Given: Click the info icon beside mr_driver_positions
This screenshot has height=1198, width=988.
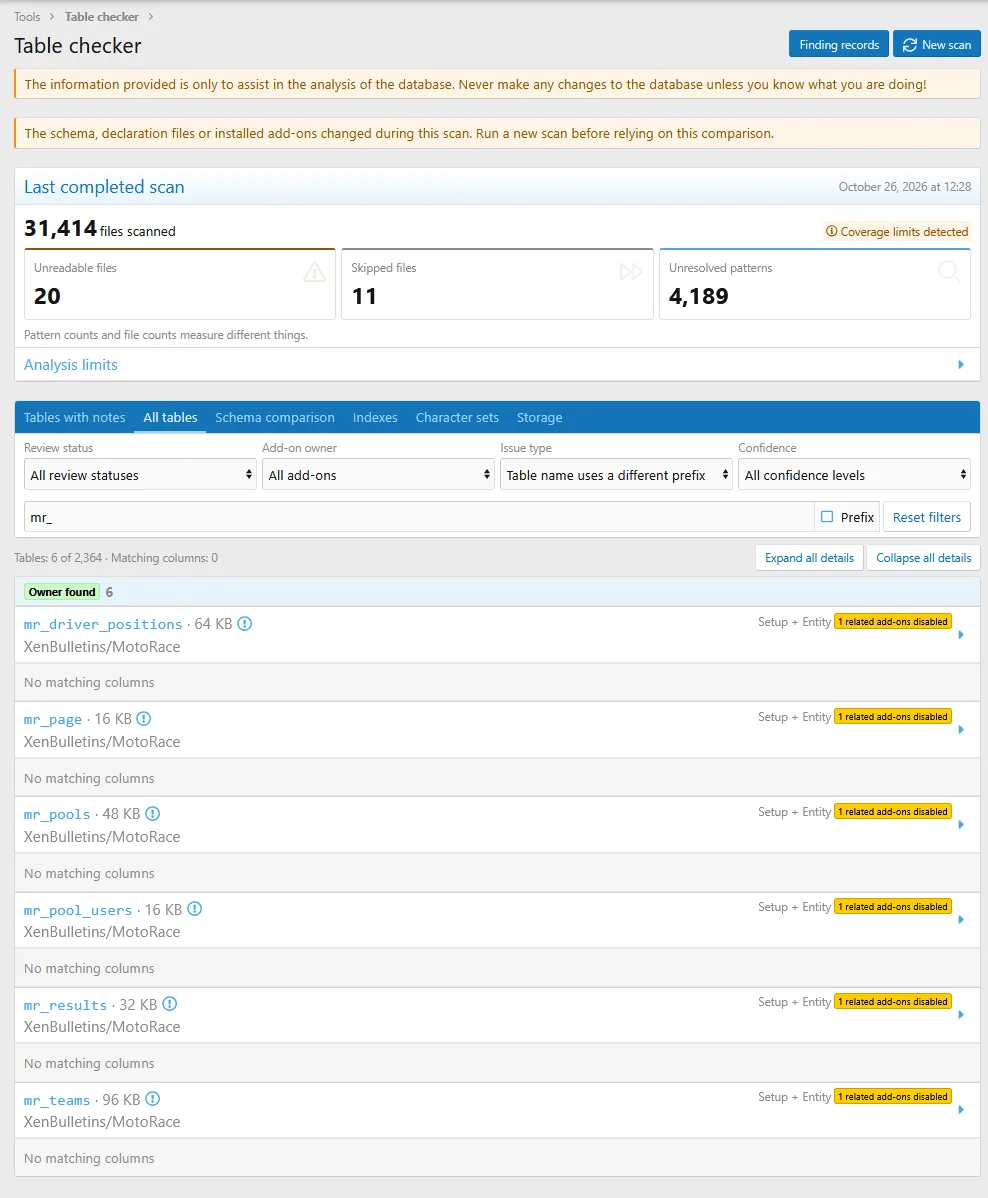Looking at the screenshot, I should 245,624.
